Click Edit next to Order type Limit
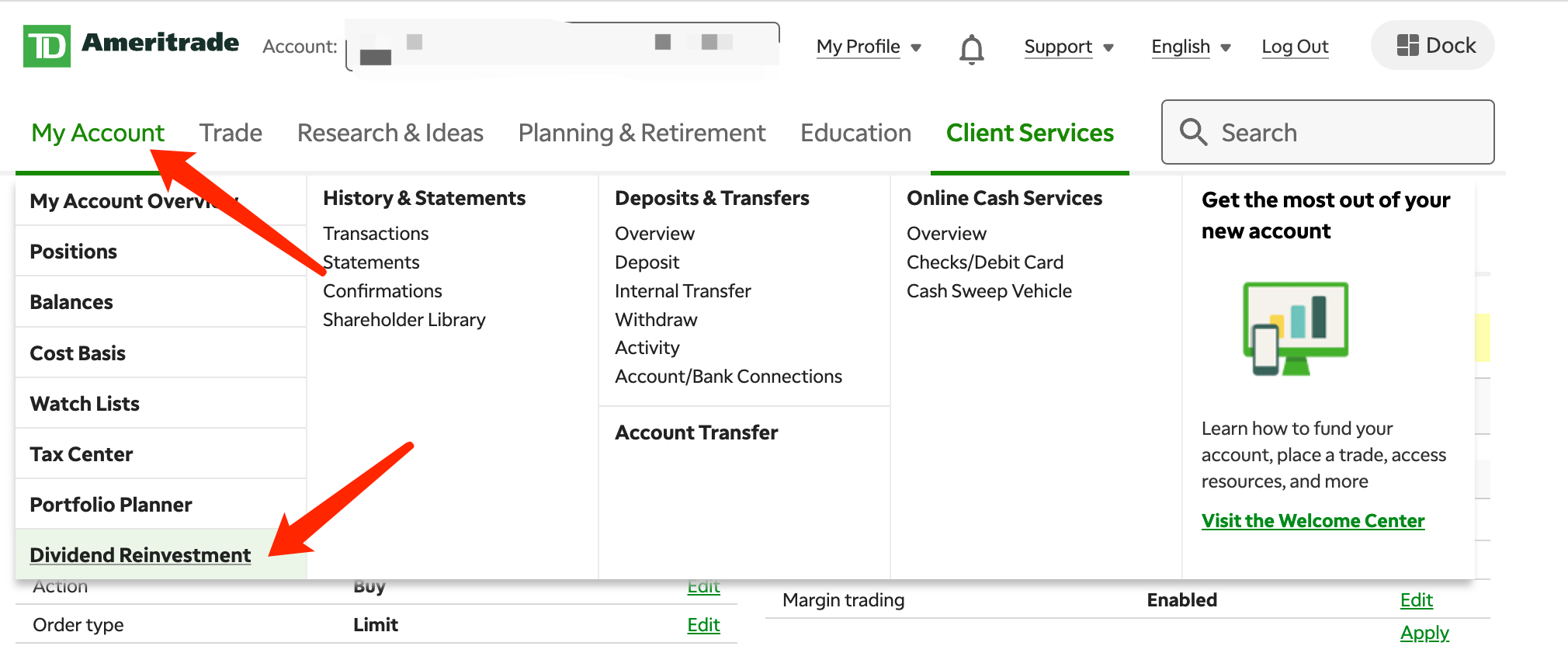 coord(703,625)
